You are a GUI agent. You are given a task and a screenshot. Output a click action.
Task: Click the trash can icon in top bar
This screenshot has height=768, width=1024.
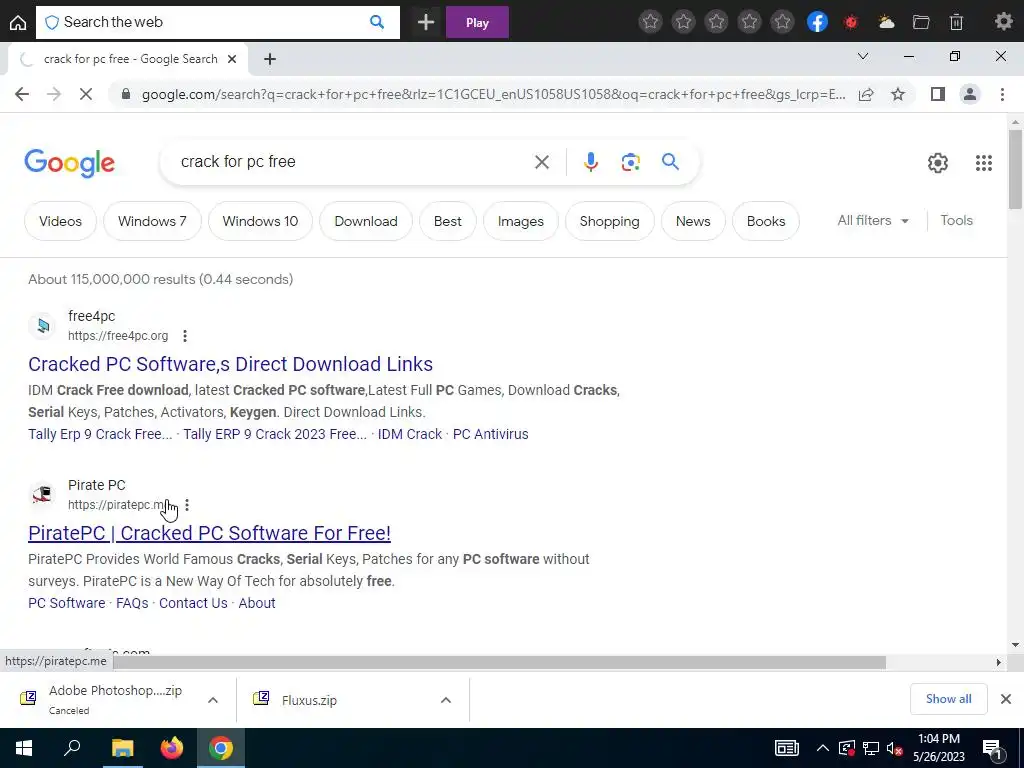[956, 22]
